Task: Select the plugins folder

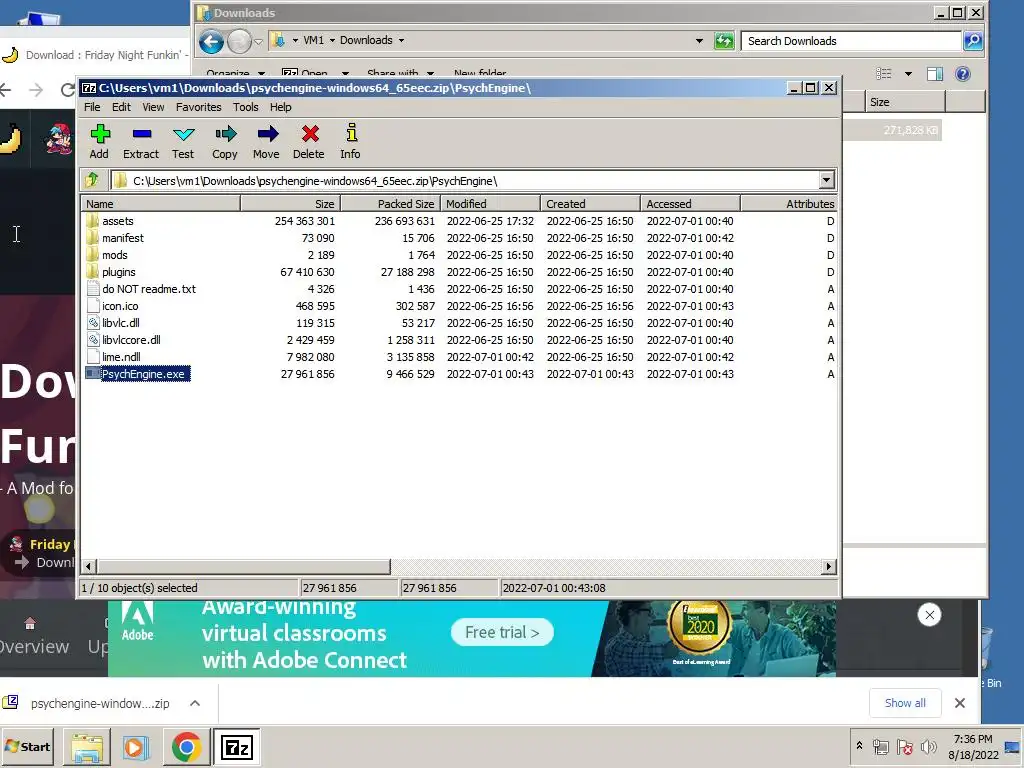Action: (x=119, y=272)
